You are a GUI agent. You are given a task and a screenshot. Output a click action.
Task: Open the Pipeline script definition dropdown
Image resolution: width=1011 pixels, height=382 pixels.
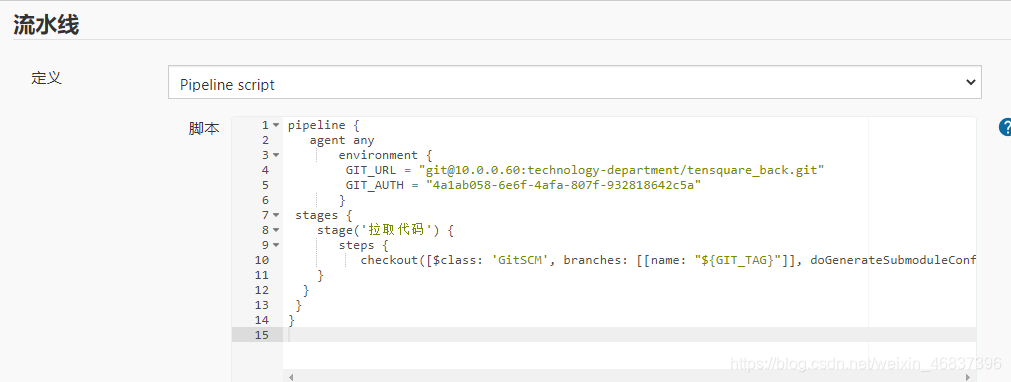[x=574, y=82]
